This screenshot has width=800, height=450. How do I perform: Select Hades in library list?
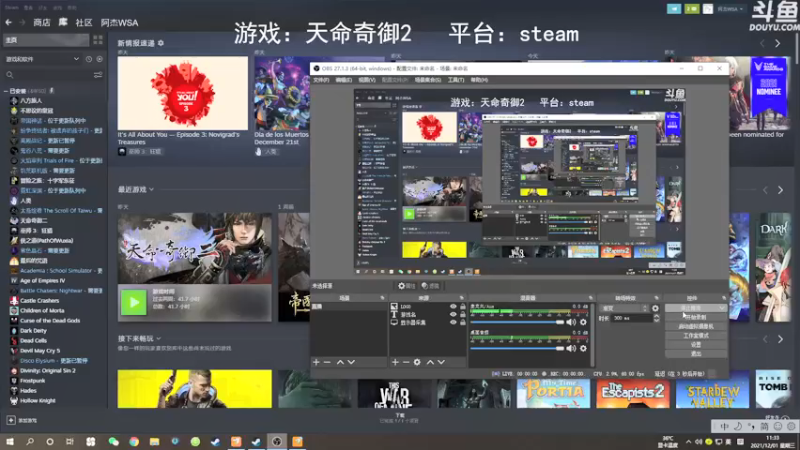point(28,390)
